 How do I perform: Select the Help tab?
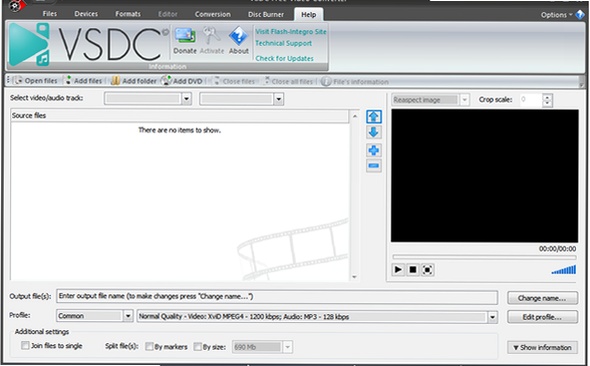(x=309, y=15)
